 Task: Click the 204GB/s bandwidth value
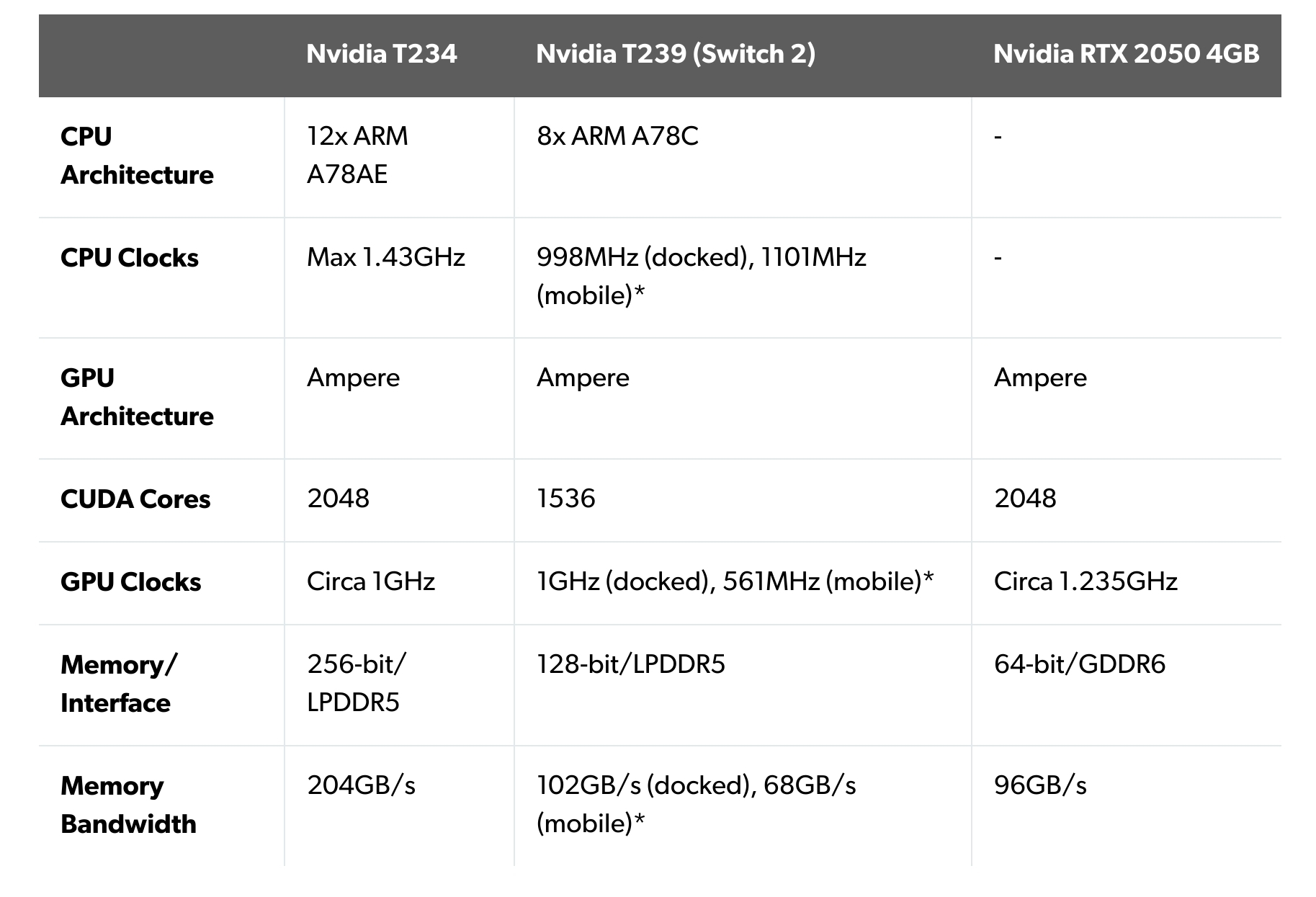click(x=361, y=785)
